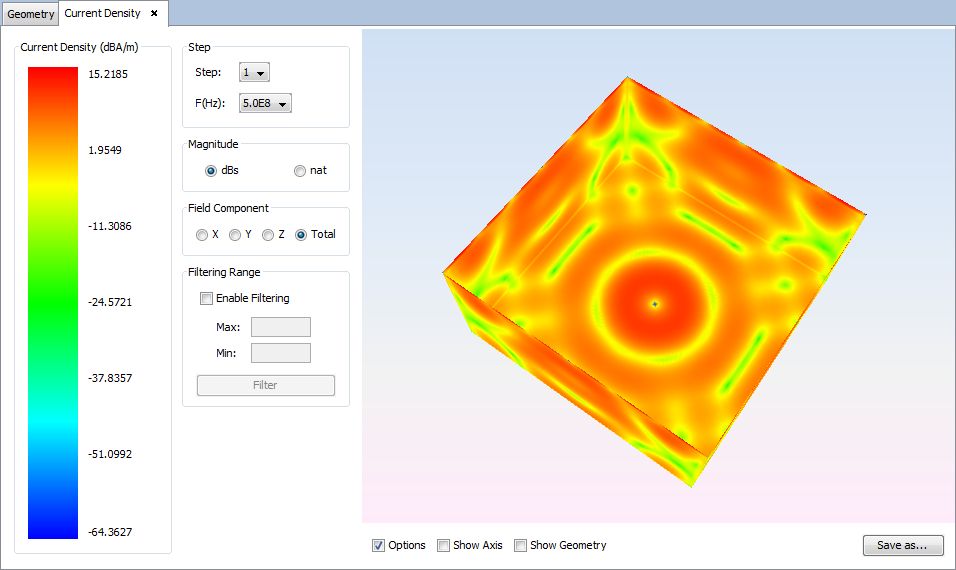Choose nat magnitude radio button

(x=300, y=171)
